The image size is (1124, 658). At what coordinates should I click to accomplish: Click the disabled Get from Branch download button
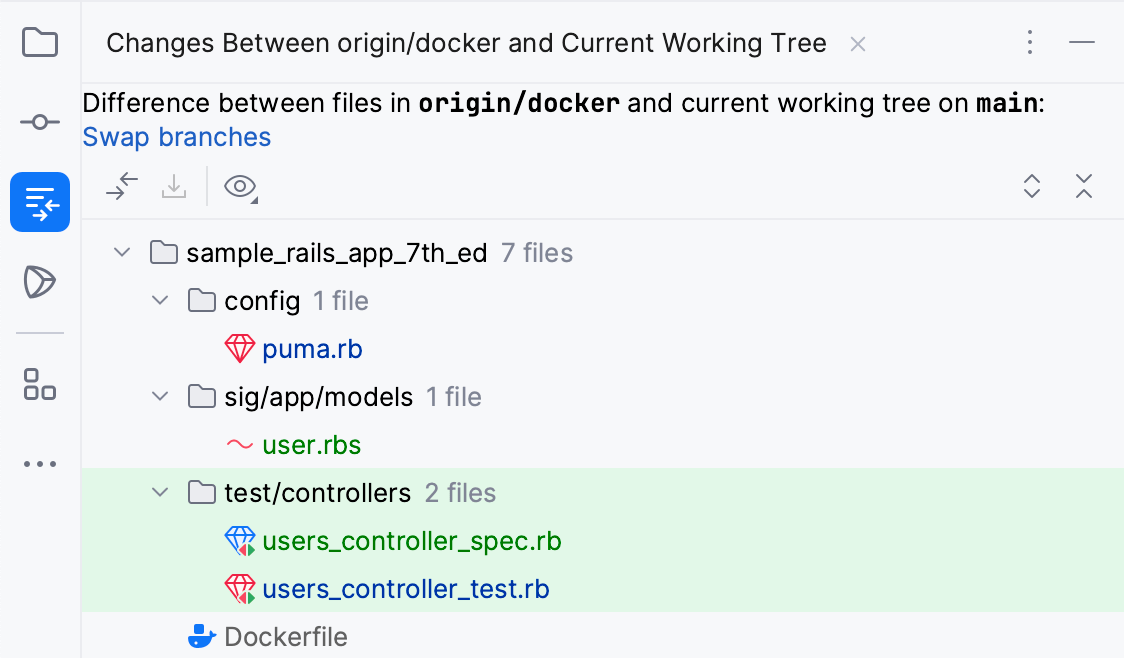(x=174, y=186)
